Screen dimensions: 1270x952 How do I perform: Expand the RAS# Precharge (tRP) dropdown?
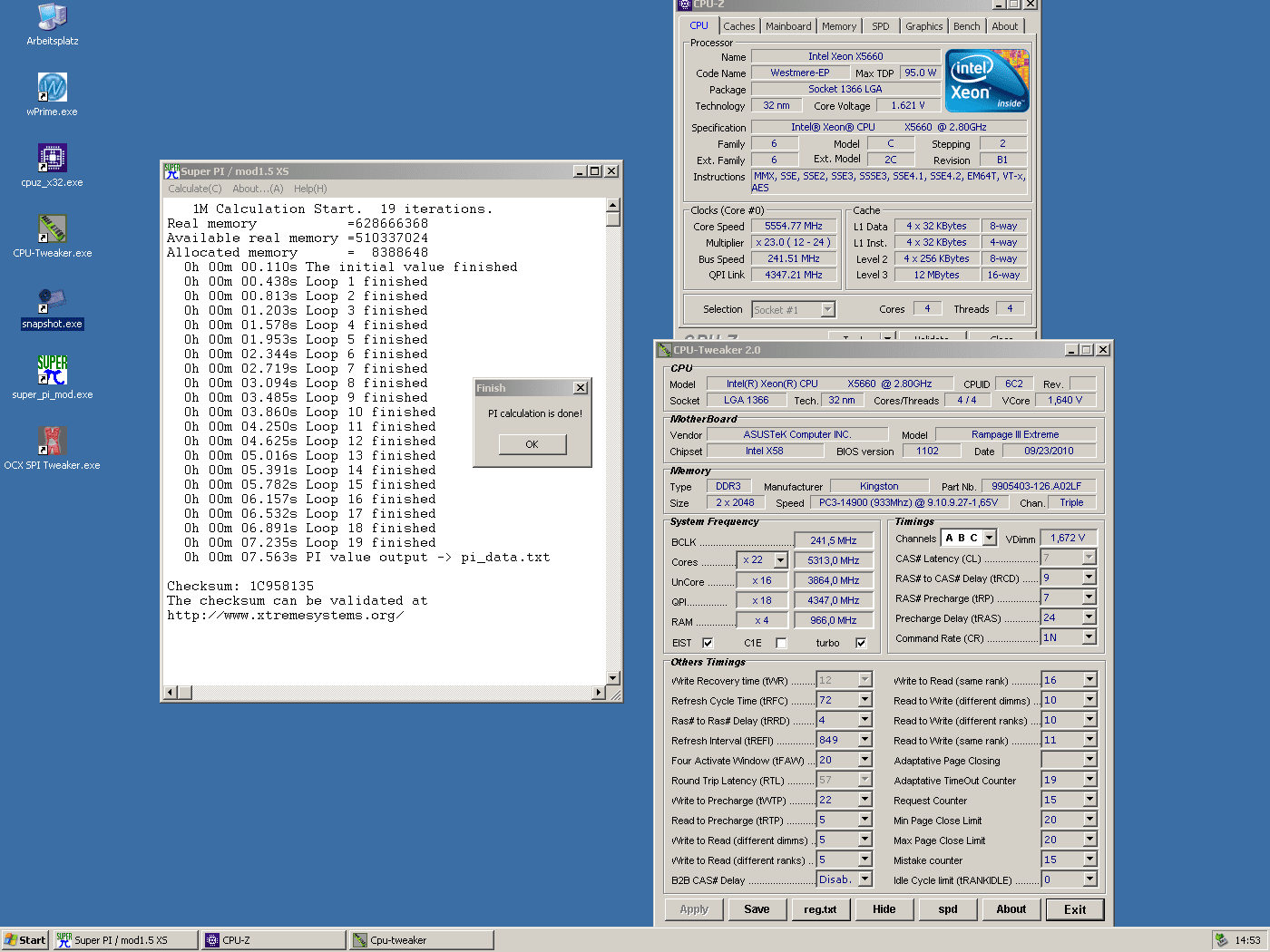(1089, 597)
